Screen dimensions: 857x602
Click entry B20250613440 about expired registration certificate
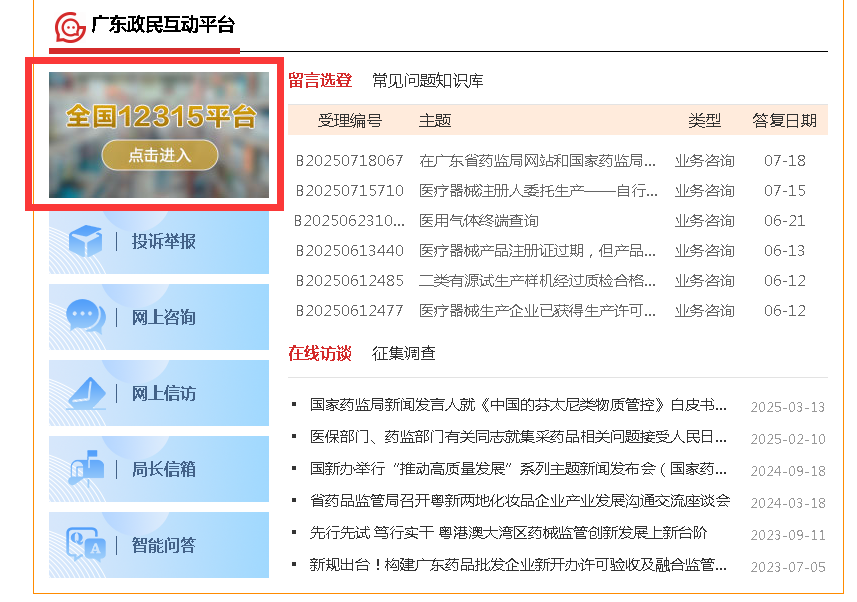tap(536, 251)
